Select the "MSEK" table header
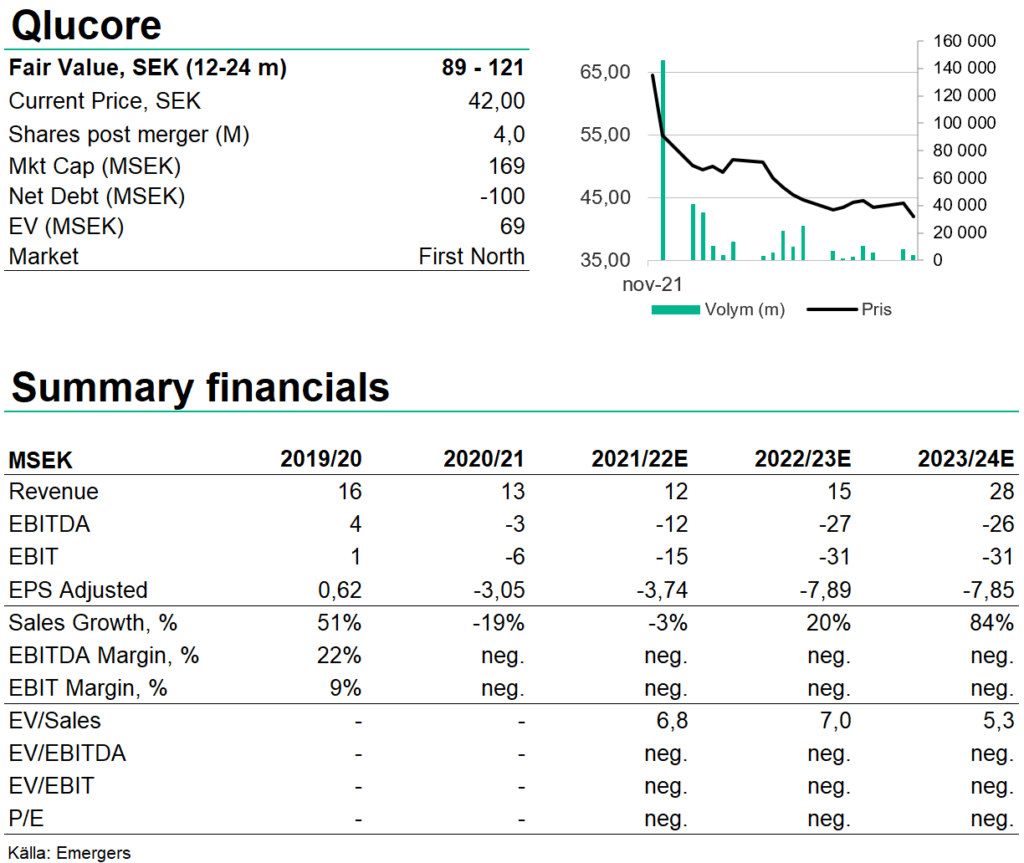 (x=40, y=460)
